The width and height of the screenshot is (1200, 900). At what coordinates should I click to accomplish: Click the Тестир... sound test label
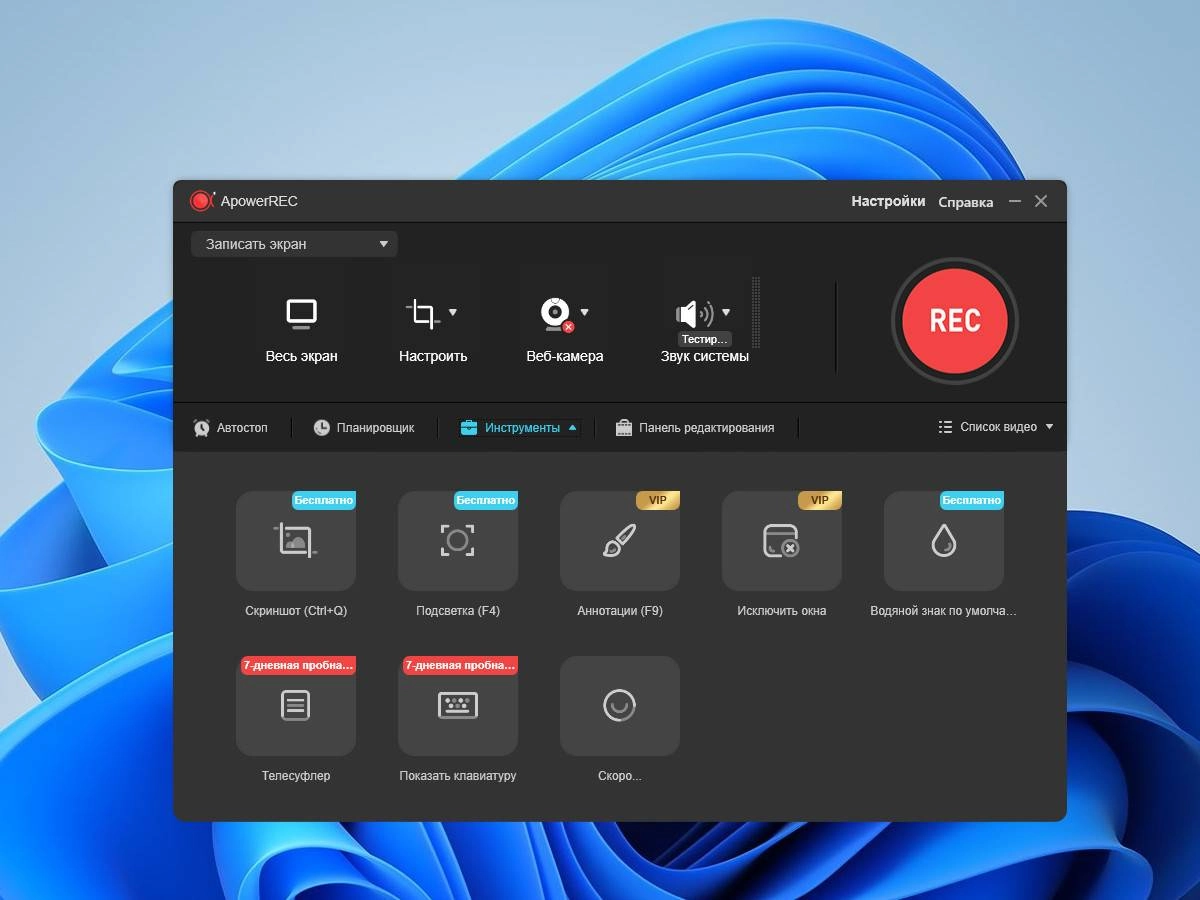pyautogui.click(x=705, y=339)
